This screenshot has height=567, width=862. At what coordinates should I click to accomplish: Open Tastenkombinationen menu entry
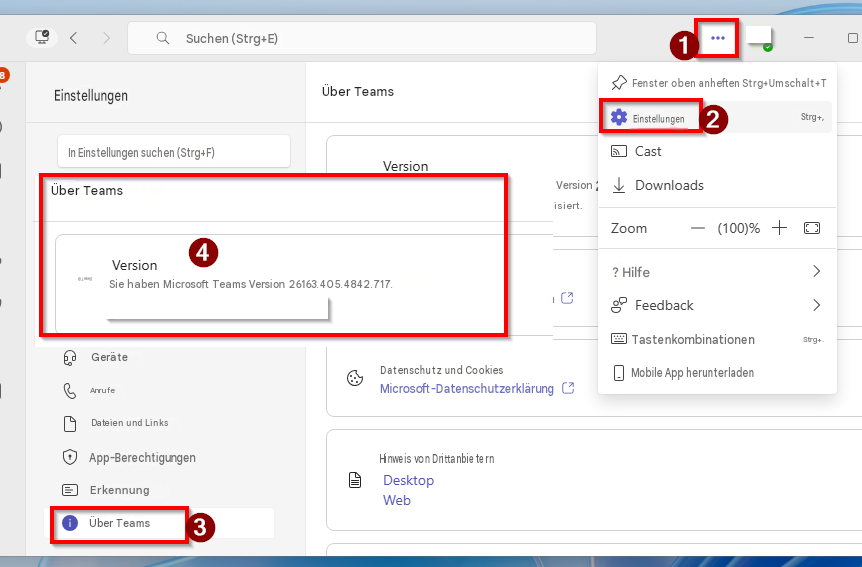tap(717, 339)
